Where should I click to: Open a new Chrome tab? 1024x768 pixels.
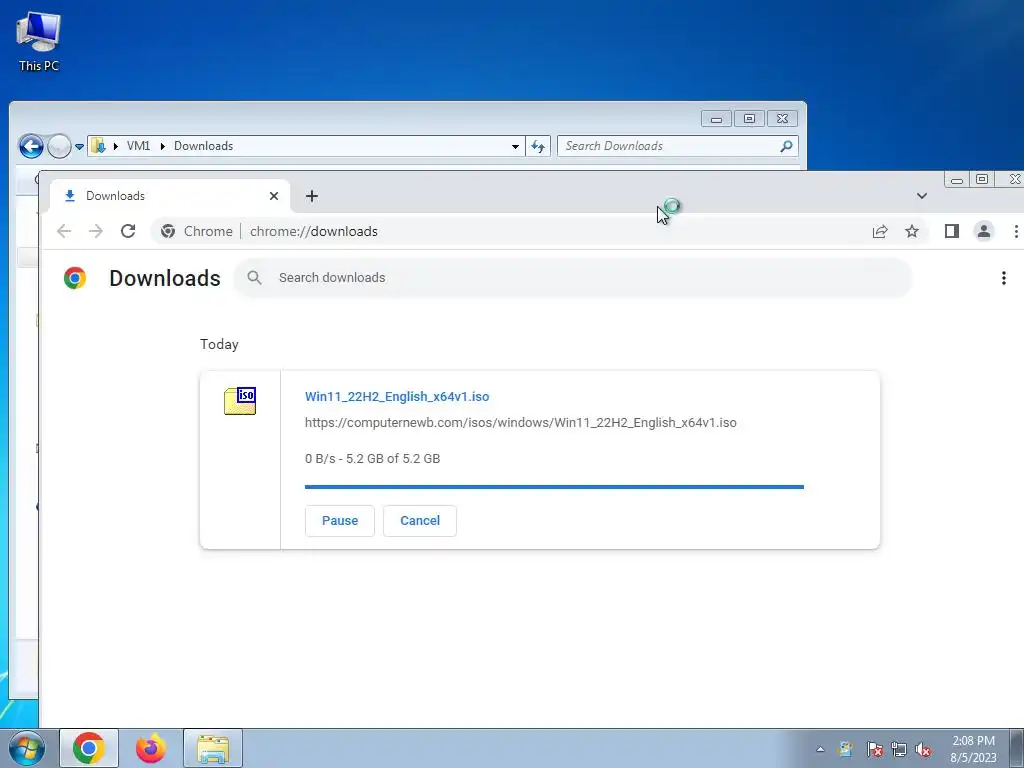tap(312, 196)
